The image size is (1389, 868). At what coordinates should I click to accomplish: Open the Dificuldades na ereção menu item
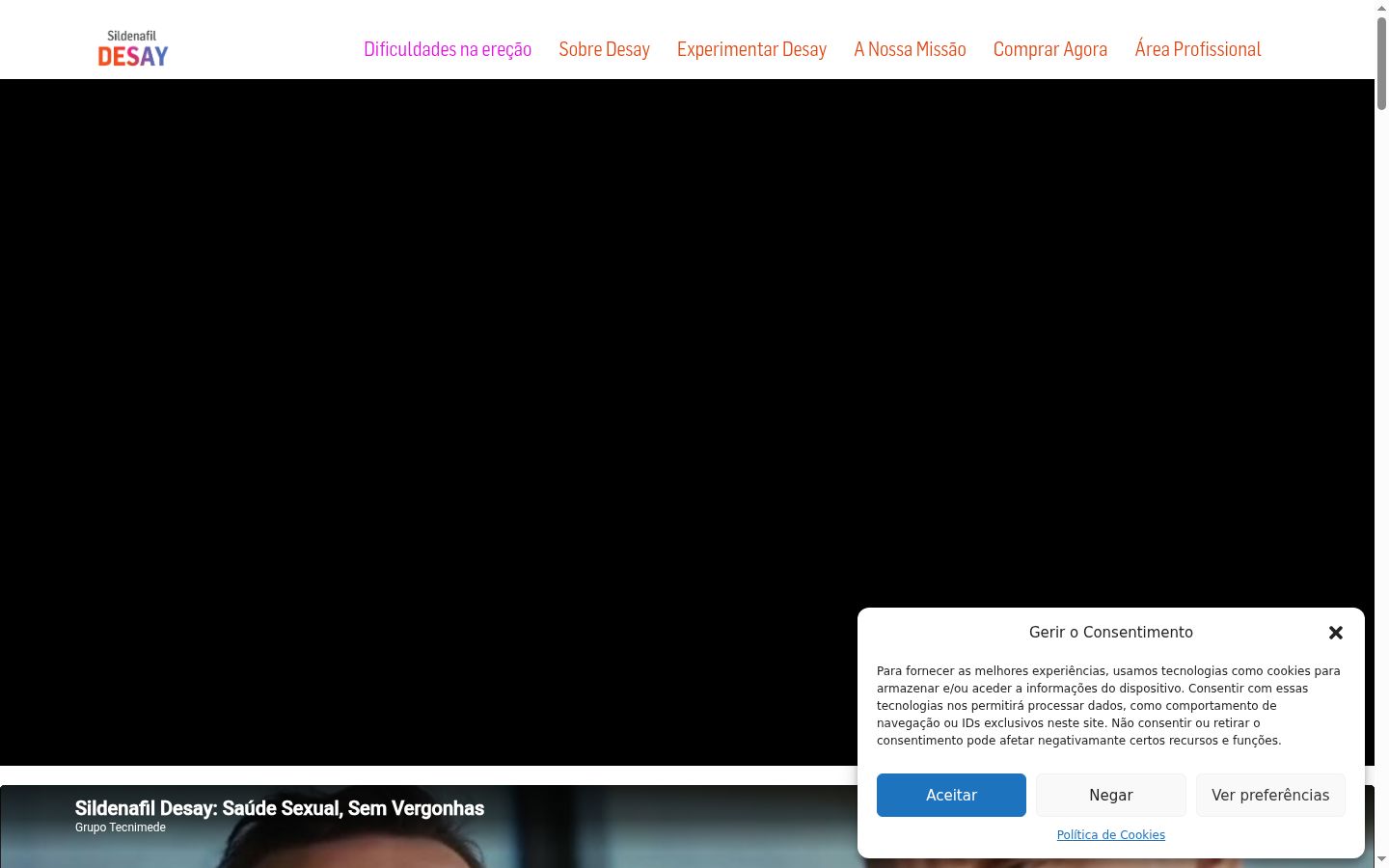(x=448, y=49)
